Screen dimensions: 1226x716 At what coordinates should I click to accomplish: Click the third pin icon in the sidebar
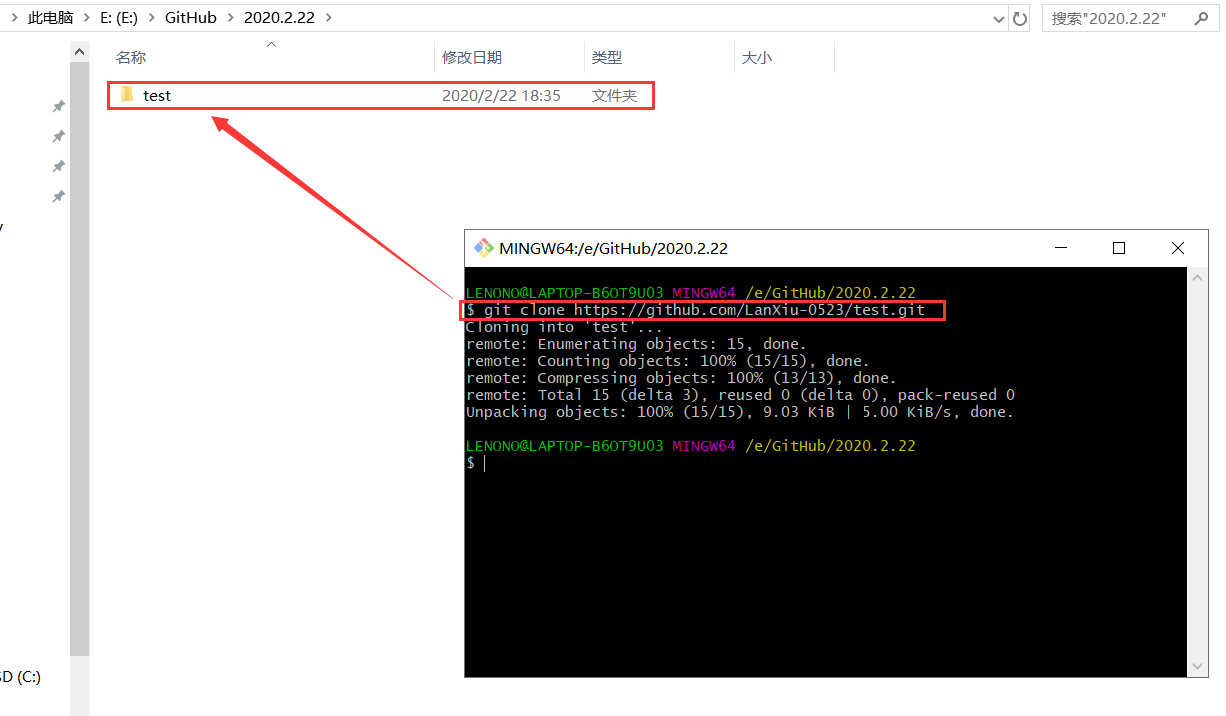pyautogui.click(x=57, y=166)
